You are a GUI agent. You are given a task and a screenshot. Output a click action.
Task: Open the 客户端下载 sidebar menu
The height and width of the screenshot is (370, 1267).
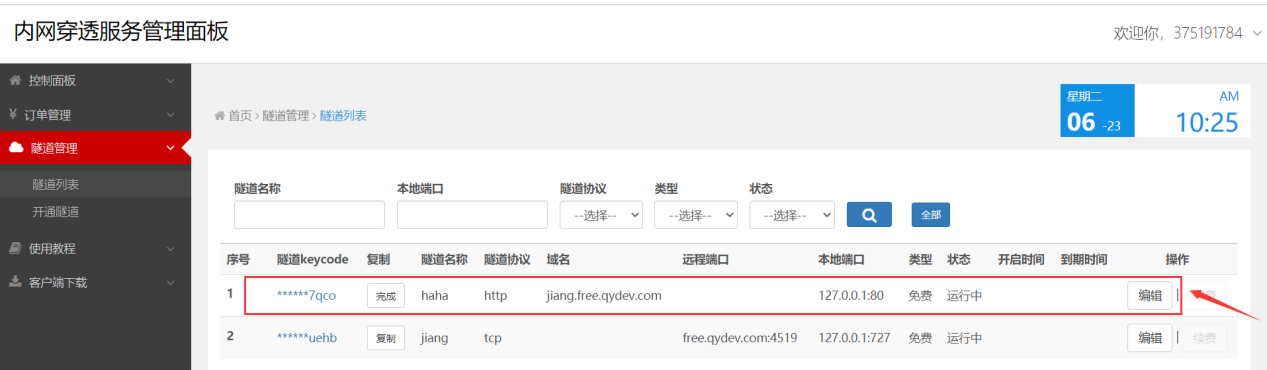[95, 282]
